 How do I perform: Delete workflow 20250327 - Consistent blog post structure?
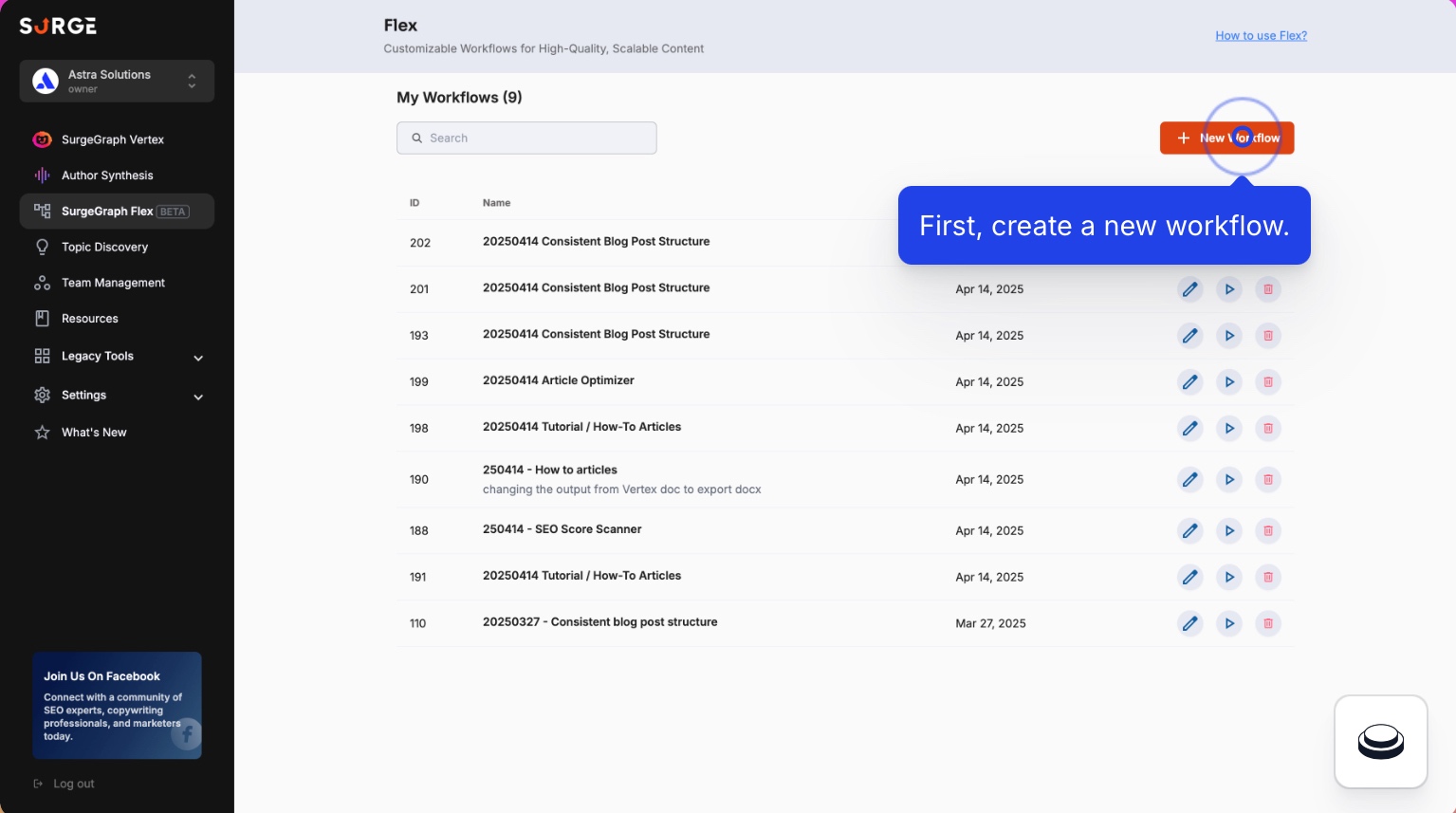(1268, 623)
